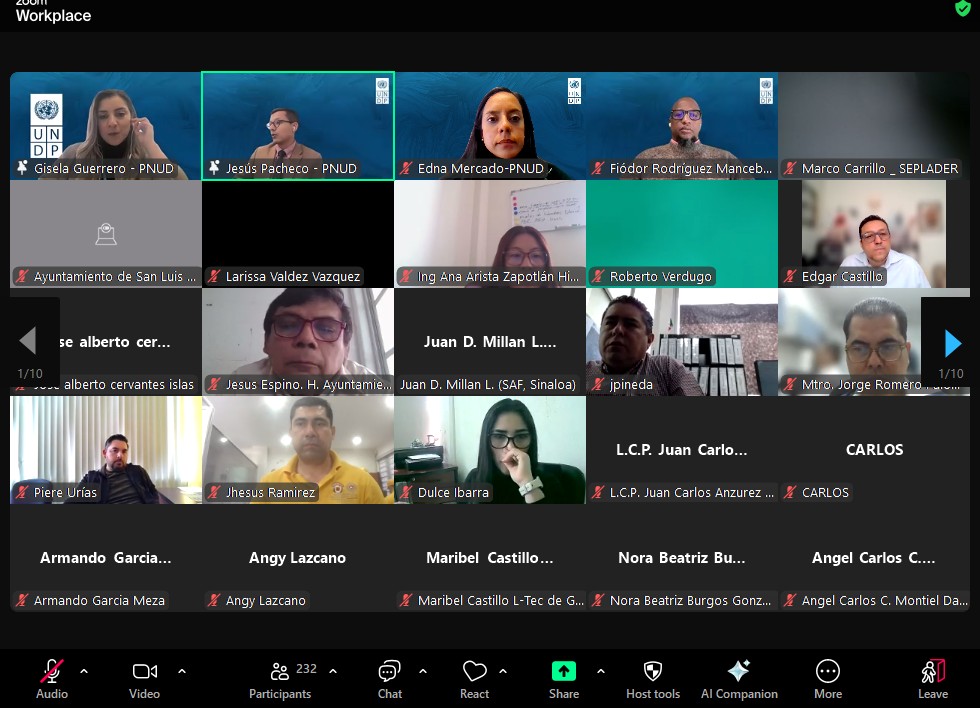Select Roberto Verdugo green tile

click(682, 234)
